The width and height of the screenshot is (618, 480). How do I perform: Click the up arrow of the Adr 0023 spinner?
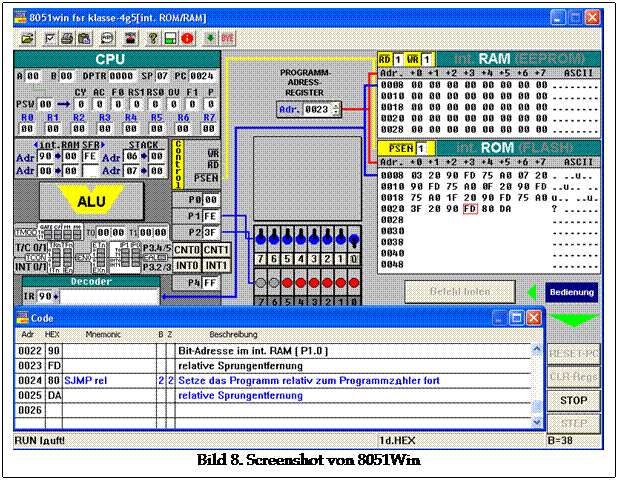click(336, 106)
